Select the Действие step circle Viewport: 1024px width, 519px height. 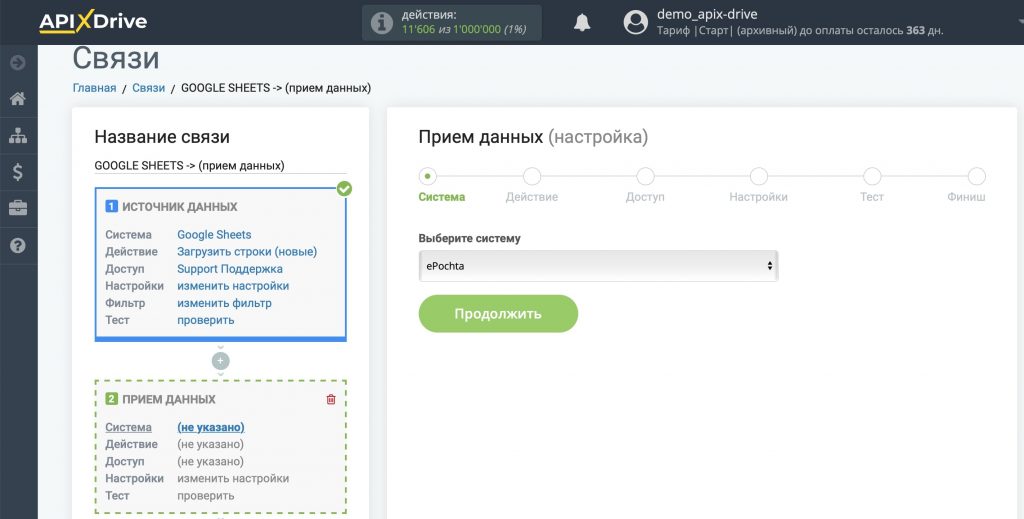532,176
